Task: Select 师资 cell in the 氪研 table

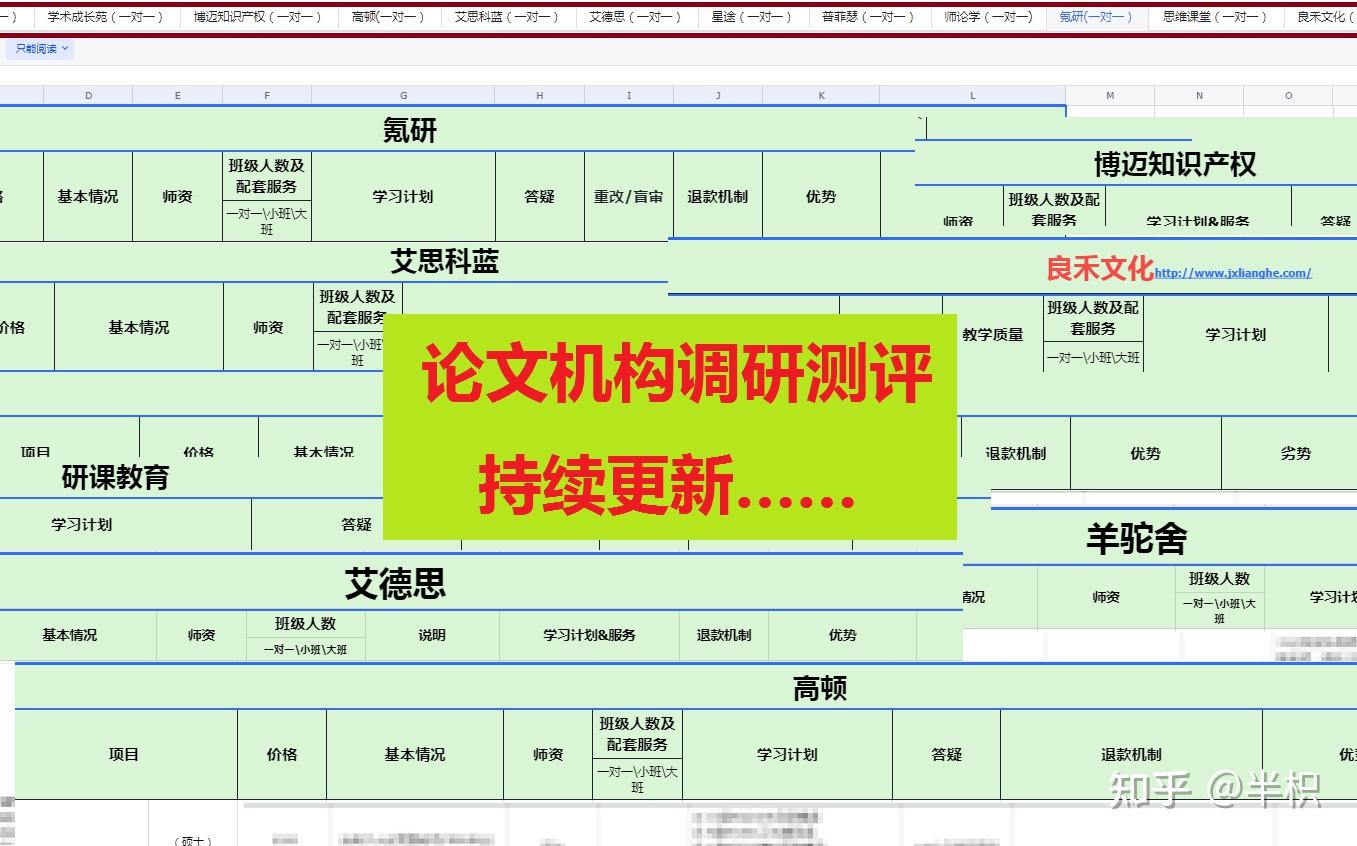Action: coord(178,196)
